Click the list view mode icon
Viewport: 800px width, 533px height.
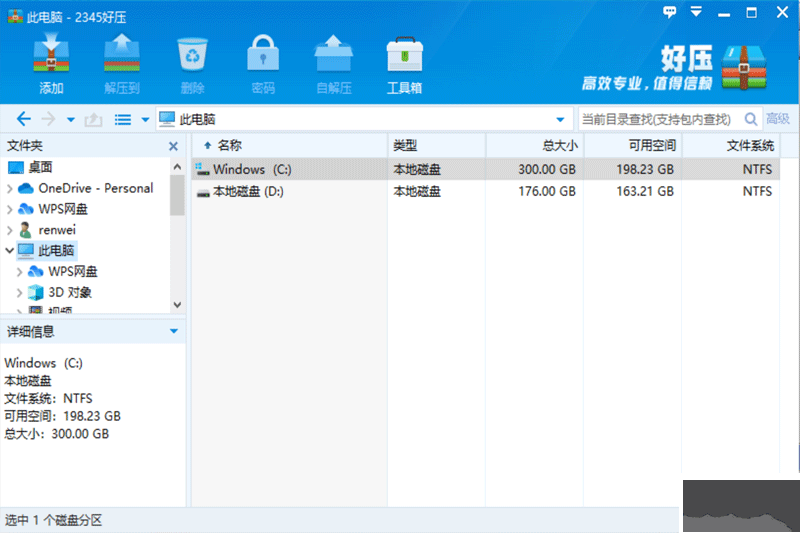click(123, 119)
